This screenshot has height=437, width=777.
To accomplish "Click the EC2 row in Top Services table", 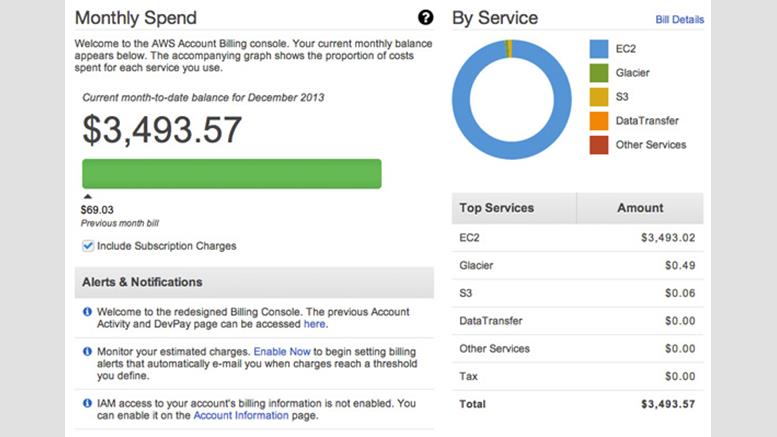I will click(x=577, y=237).
